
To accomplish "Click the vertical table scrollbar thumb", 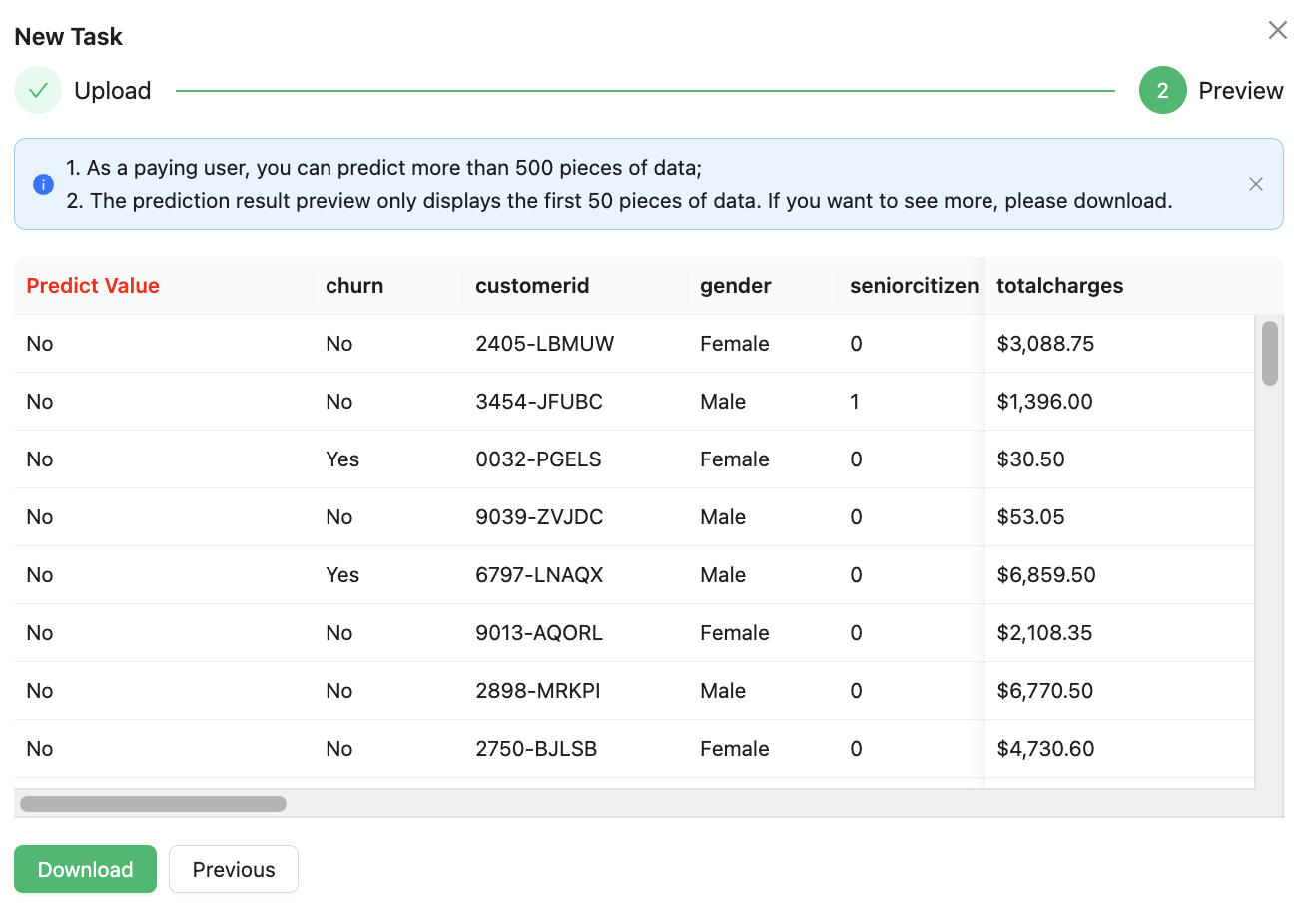I will point(1269,353).
